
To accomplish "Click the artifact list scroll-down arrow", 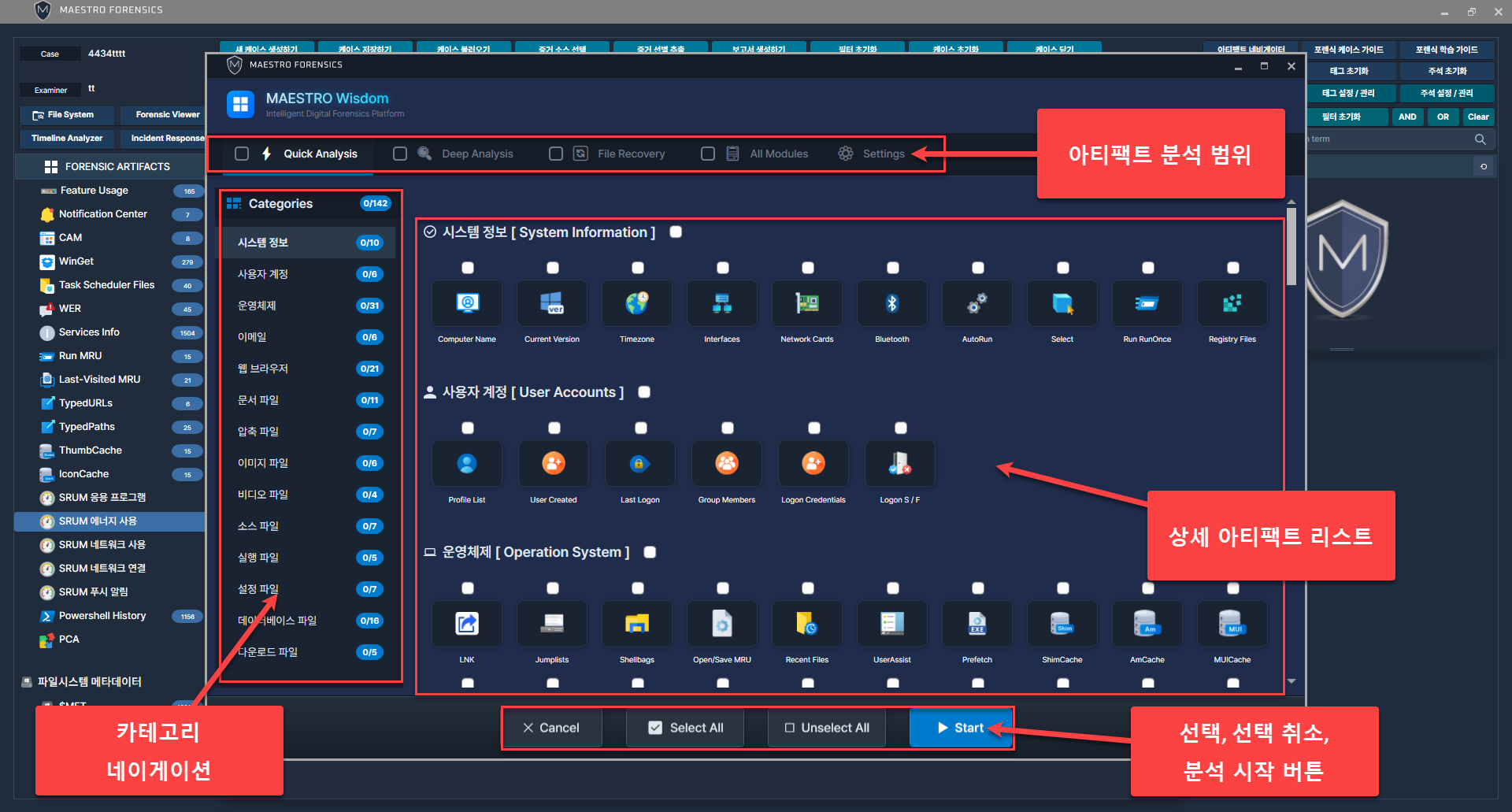I will tap(1291, 681).
